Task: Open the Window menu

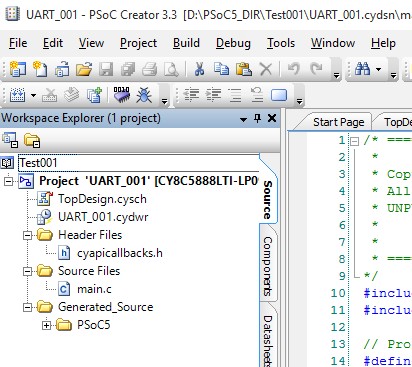Action: click(333, 43)
